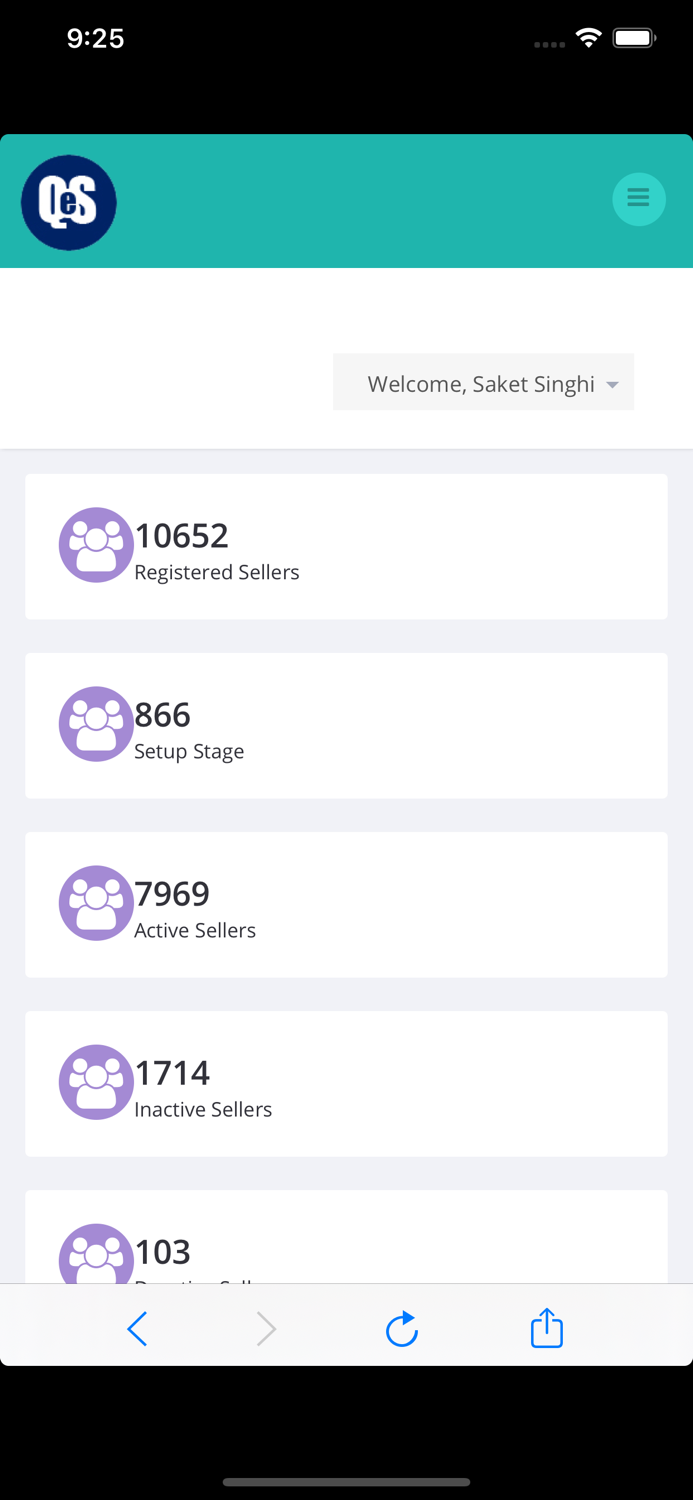This screenshot has height=1500, width=693.
Task: Select the Setup Stage sellers icon
Action: point(96,723)
